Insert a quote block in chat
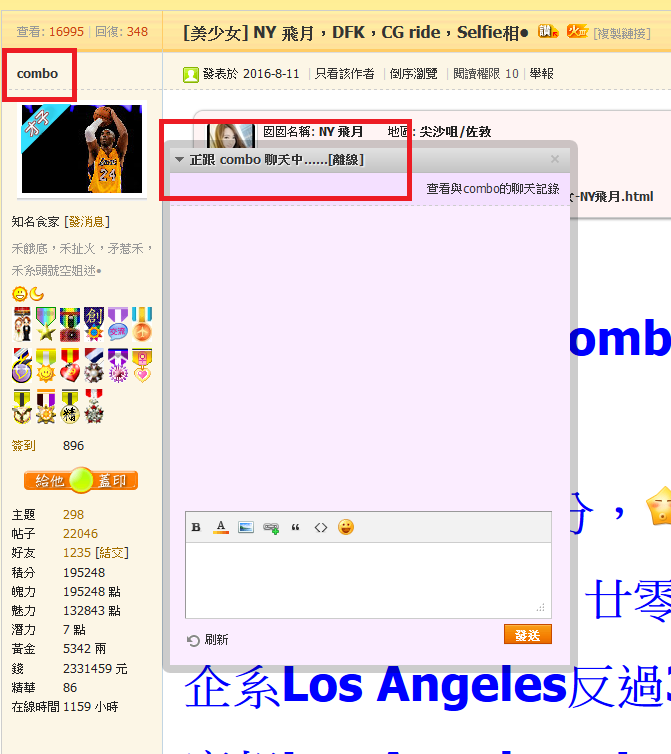 pyautogui.click(x=296, y=527)
